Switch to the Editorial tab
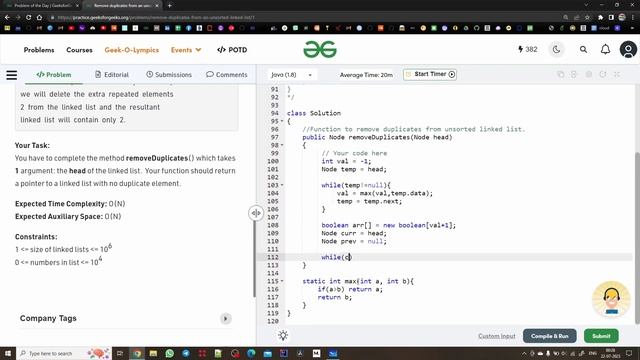The image size is (640, 360). point(112,75)
